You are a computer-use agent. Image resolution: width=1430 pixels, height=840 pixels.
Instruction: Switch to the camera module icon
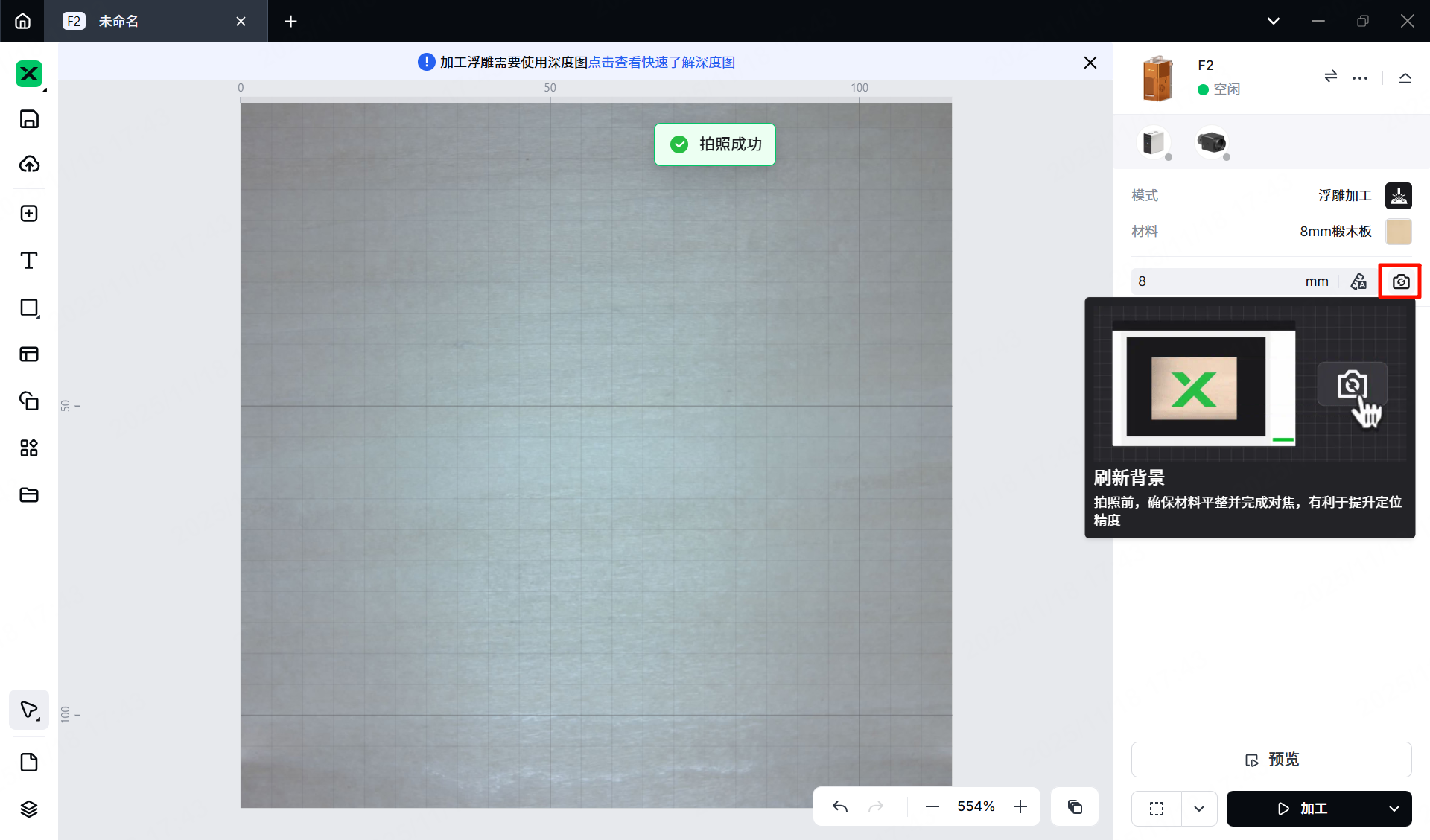tap(1212, 142)
